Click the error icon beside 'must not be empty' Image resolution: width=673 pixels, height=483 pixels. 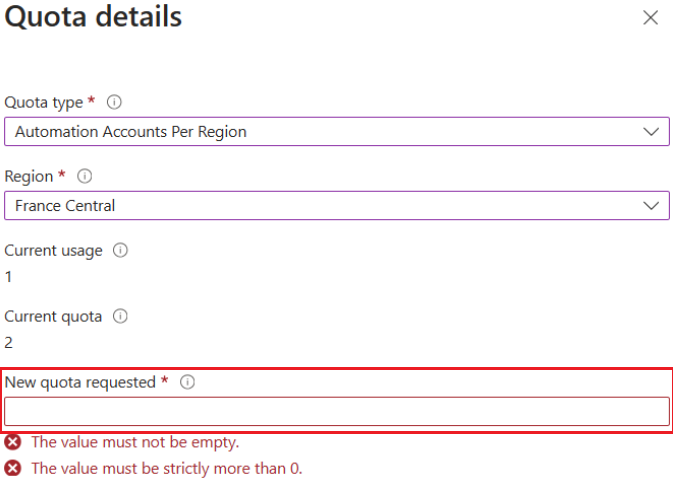(13, 442)
